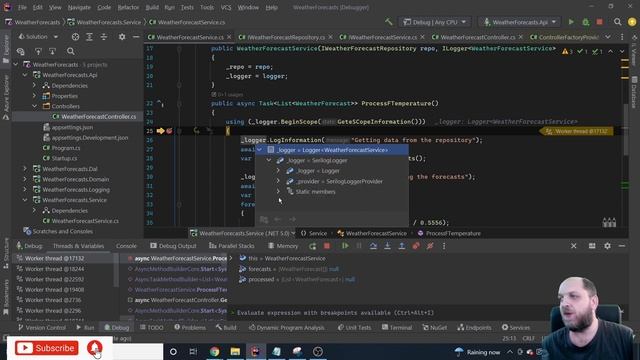Click the Step Into icon
The height and width of the screenshot is (360, 640).
387,246
